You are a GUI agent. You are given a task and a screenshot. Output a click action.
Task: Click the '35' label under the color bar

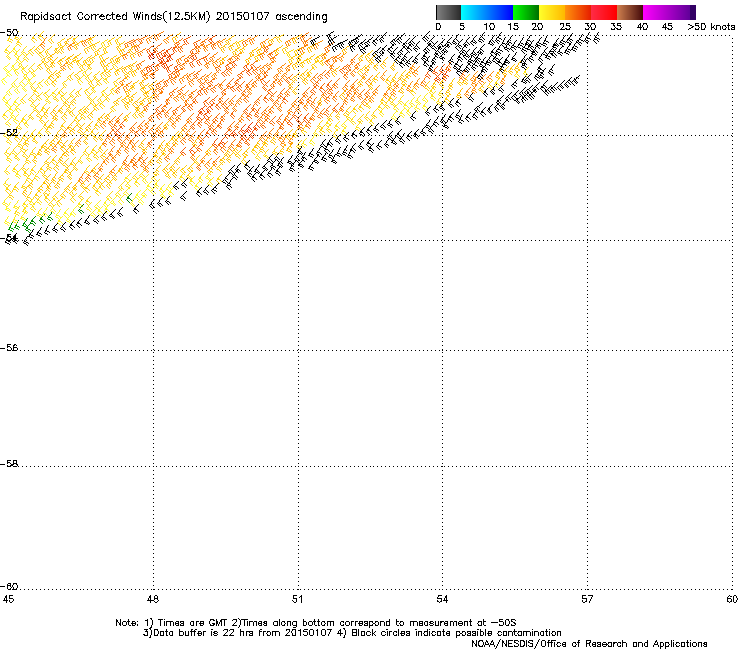click(x=616, y=27)
